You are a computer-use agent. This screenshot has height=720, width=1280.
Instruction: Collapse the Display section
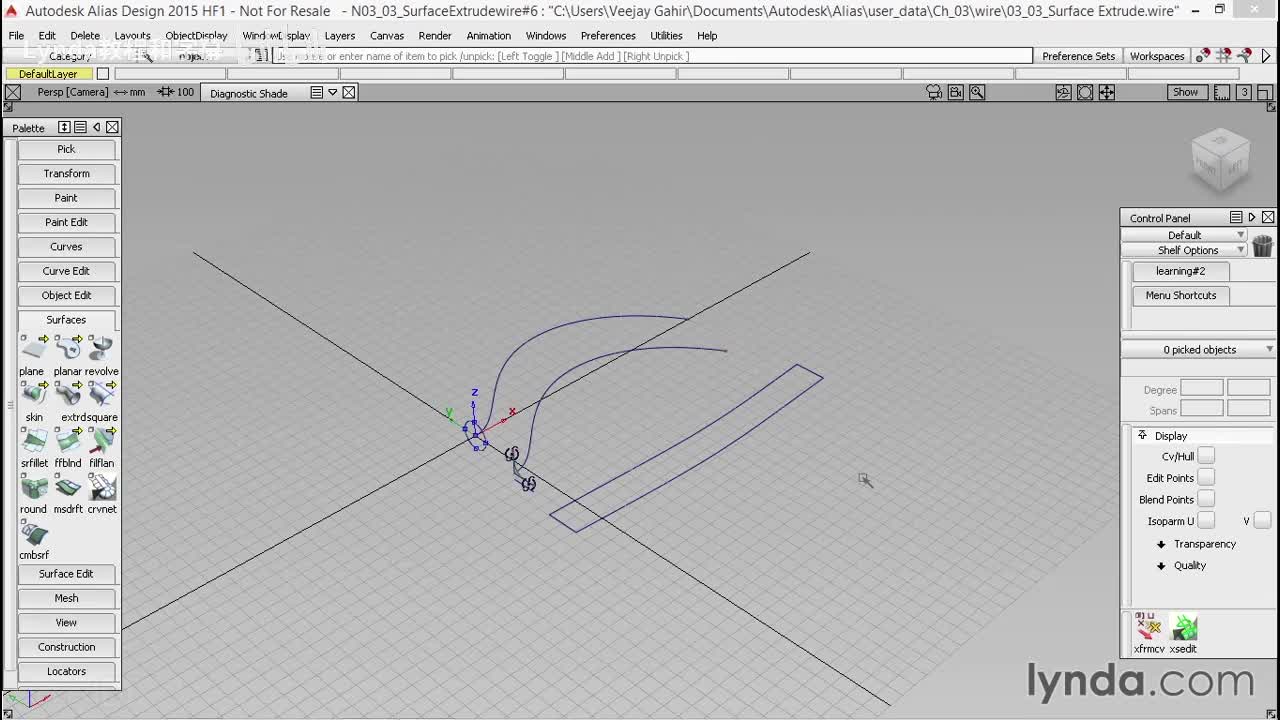coord(1142,436)
